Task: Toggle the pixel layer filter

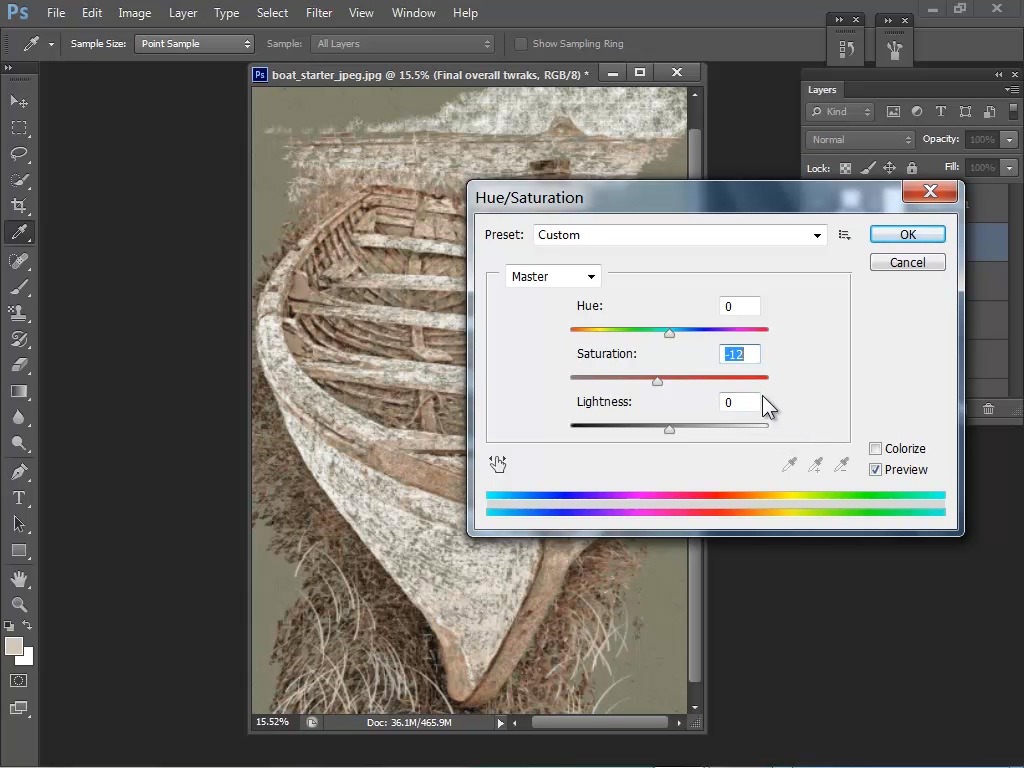Action: coord(893,112)
